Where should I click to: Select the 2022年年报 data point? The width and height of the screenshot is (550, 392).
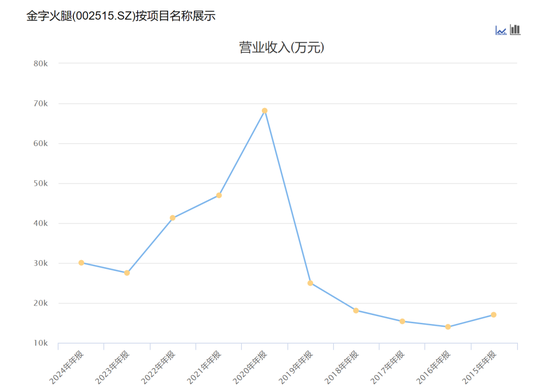pos(173,218)
